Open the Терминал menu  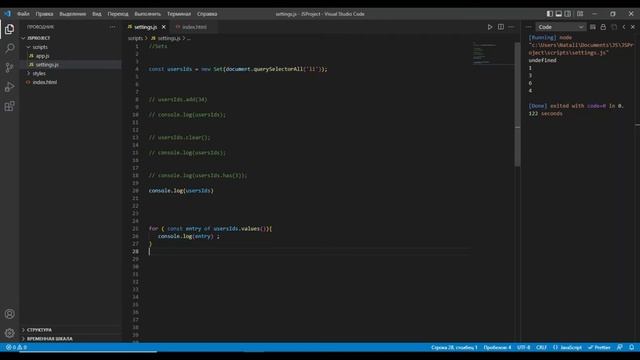pos(179,13)
